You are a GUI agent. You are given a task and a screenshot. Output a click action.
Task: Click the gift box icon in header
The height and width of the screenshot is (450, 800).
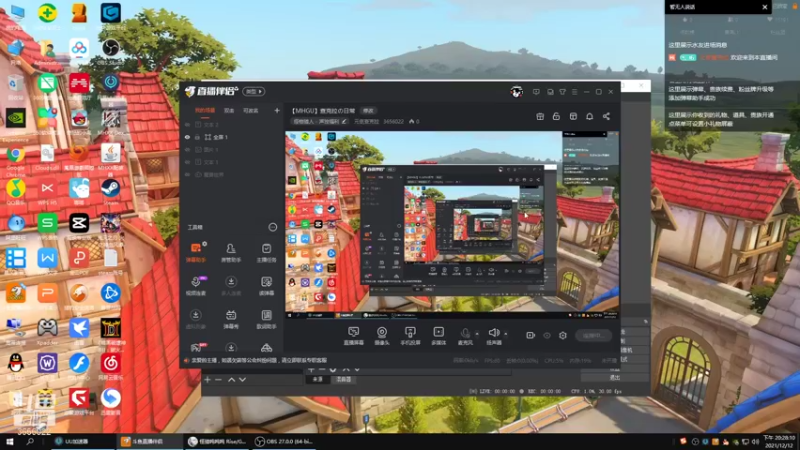pyautogui.click(x=540, y=116)
